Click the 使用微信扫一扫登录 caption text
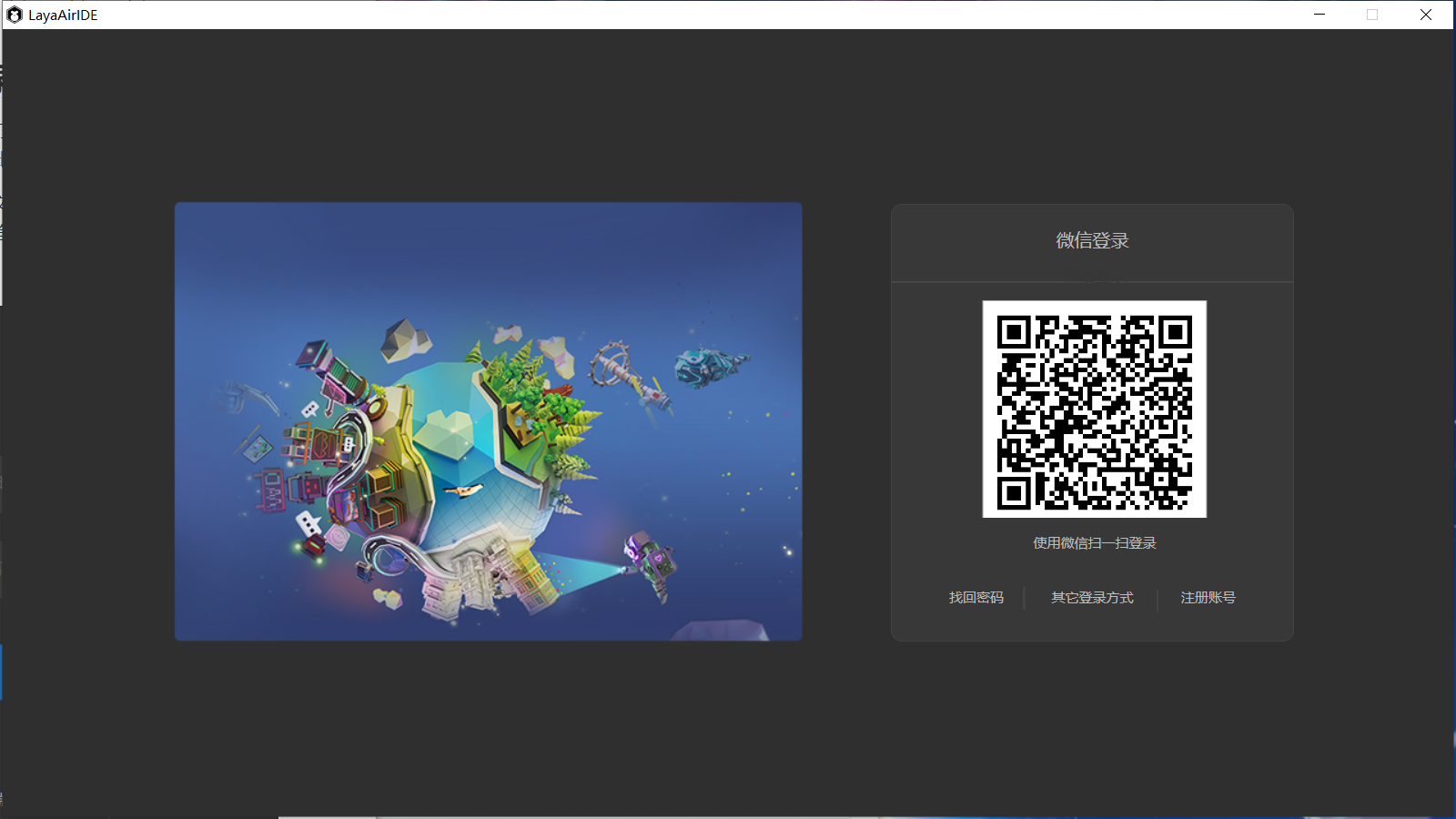Image resolution: width=1456 pixels, height=819 pixels. pyautogui.click(x=1094, y=543)
